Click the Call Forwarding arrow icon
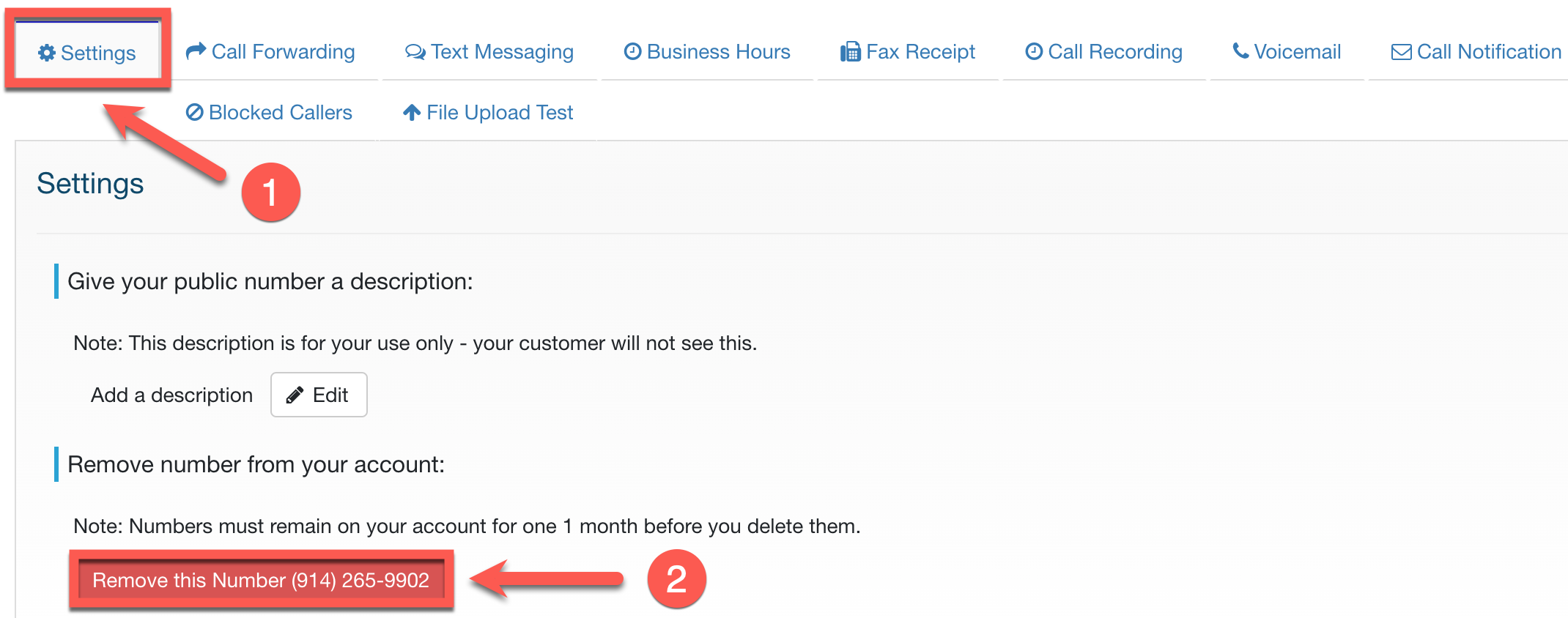Viewport: 1568px width, 618px height. point(196,51)
